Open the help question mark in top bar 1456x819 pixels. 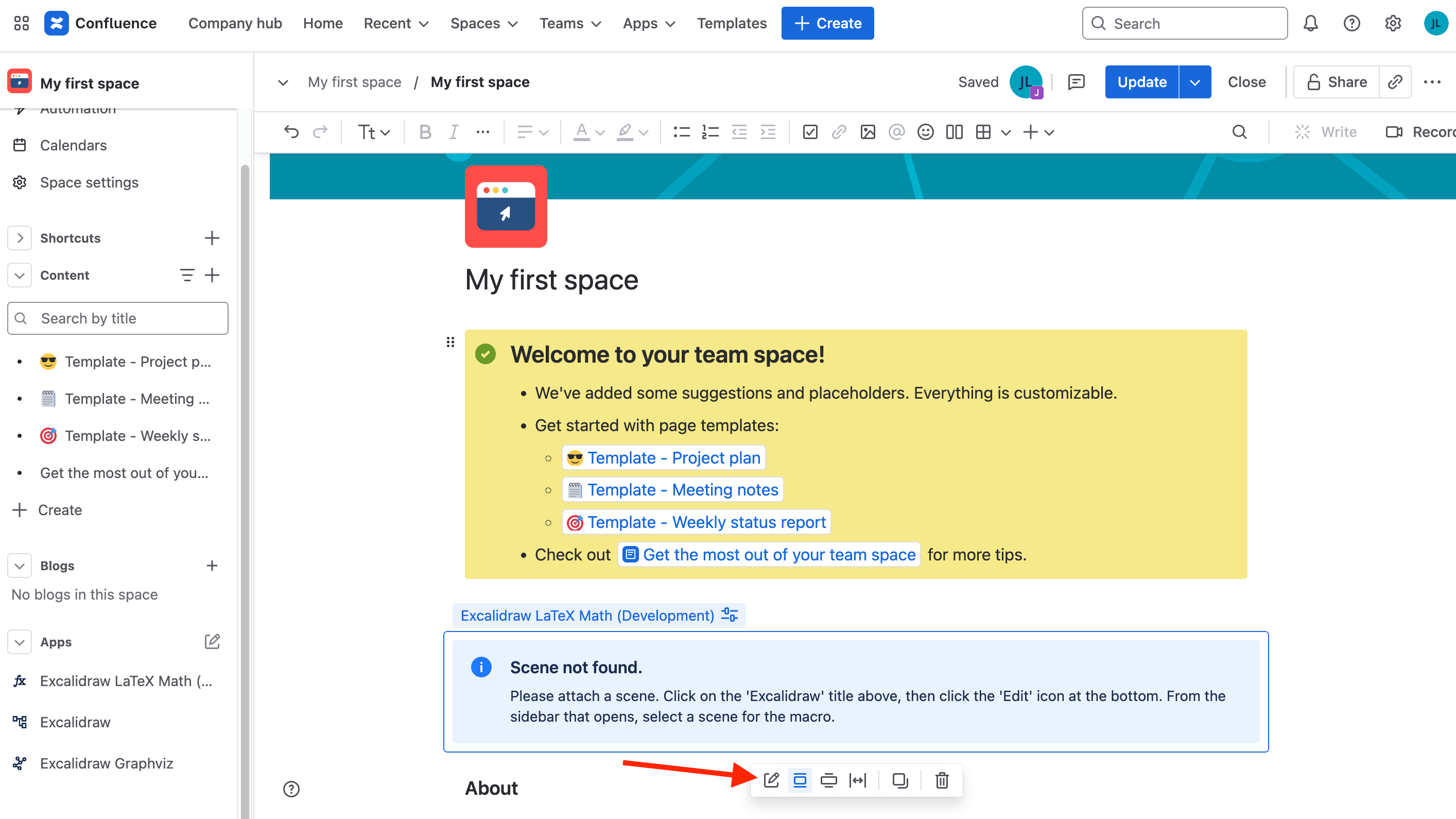coord(1352,23)
